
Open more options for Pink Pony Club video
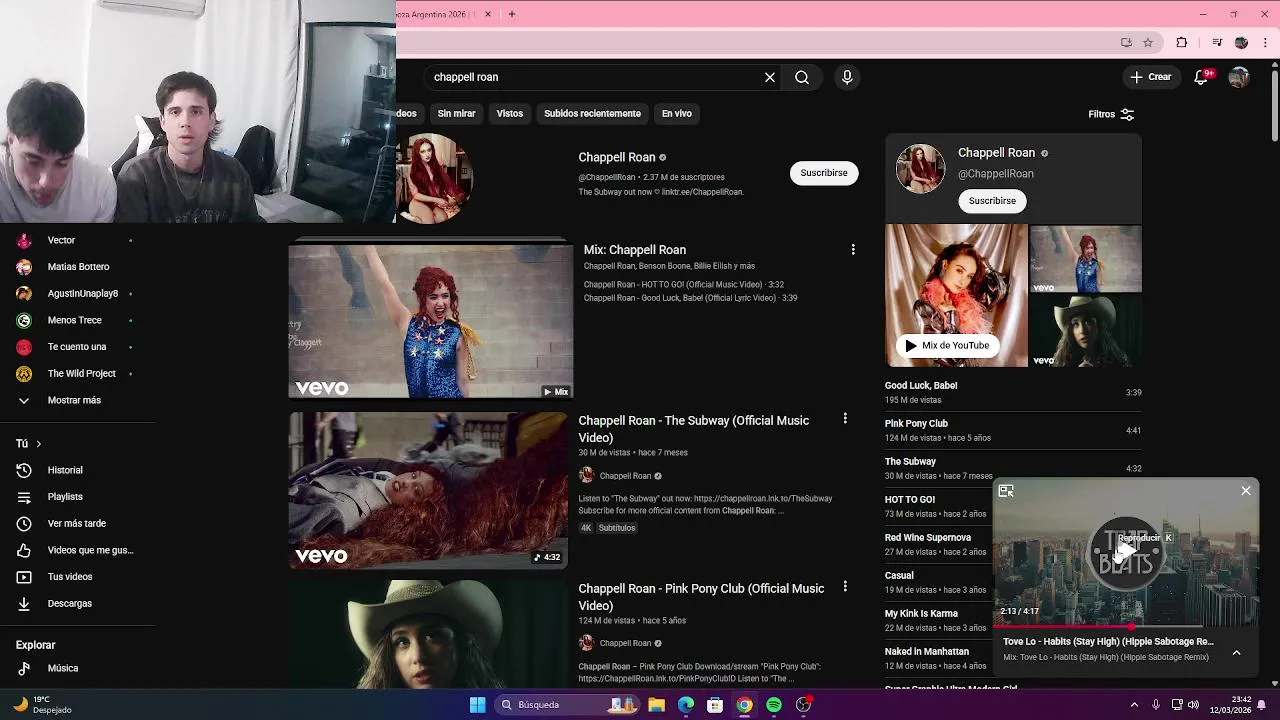[845, 587]
